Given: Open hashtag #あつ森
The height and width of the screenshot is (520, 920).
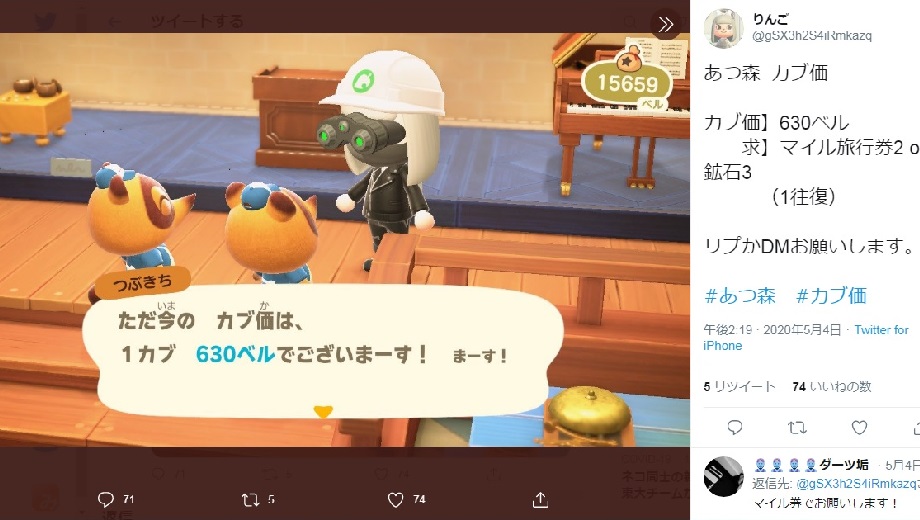Looking at the screenshot, I should (x=739, y=296).
